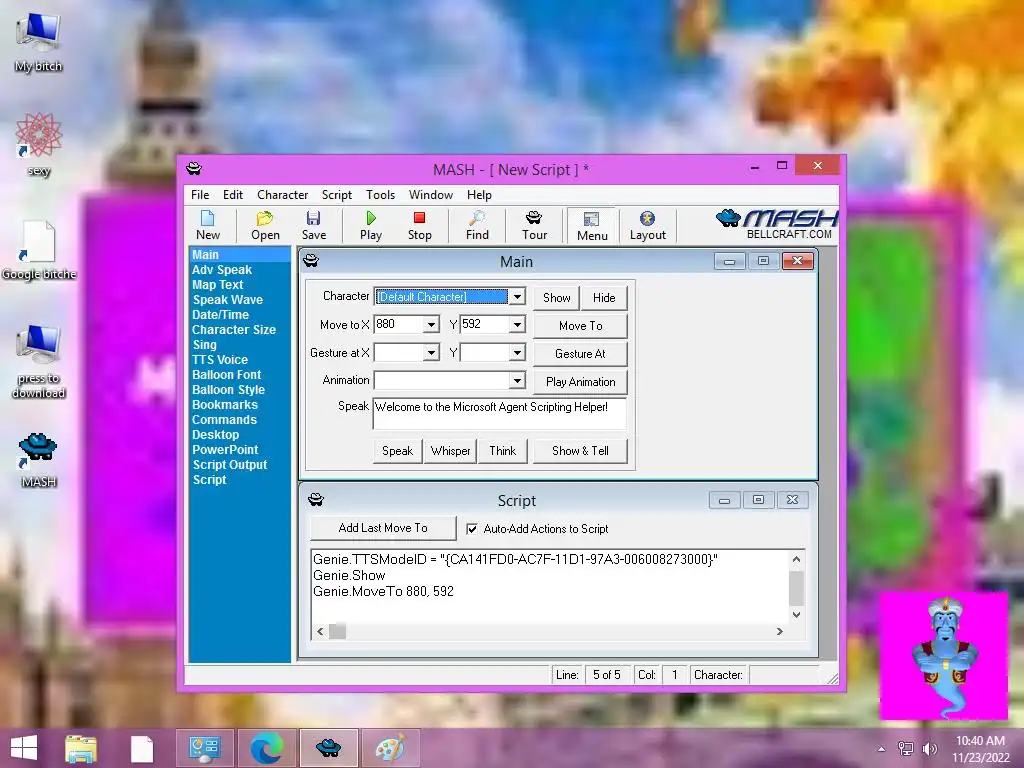The width and height of the screenshot is (1024, 768).
Task: Stop playback with the red Stop icon
Action: click(419, 225)
